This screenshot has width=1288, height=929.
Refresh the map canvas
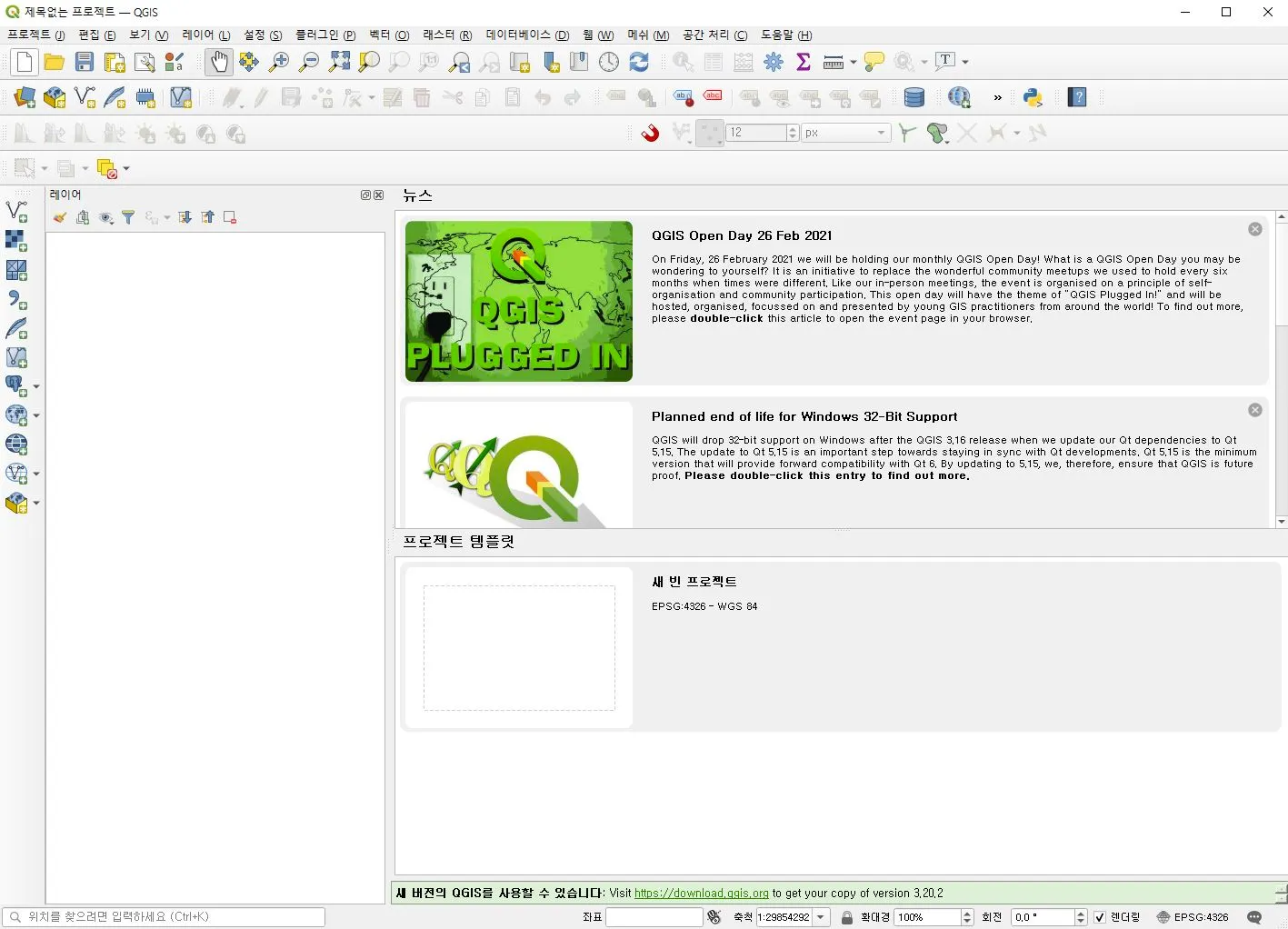[x=639, y=62]
